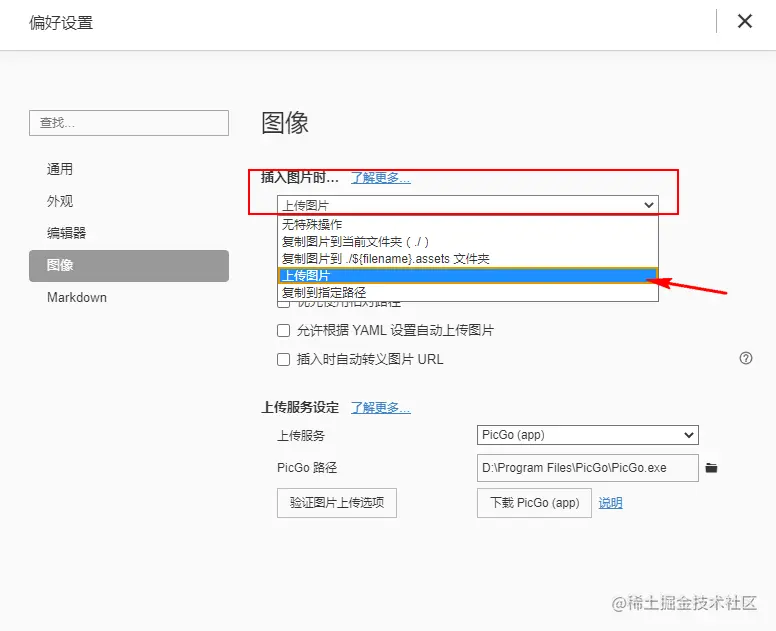Viewport: 776px width, 631px height.
Task: Open 了解更多 link beside 上传服务设定
Action: tap(381, 407)
